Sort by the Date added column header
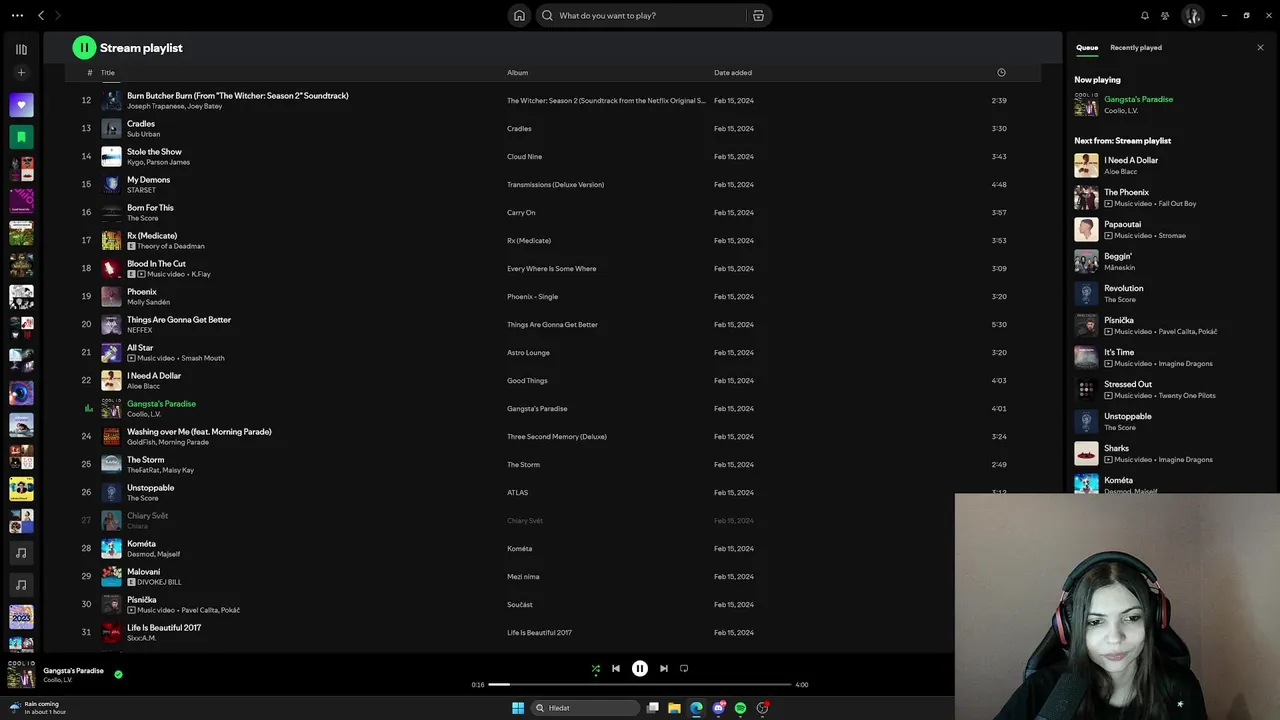1280x720 pixels. click(x=733, y=72)
